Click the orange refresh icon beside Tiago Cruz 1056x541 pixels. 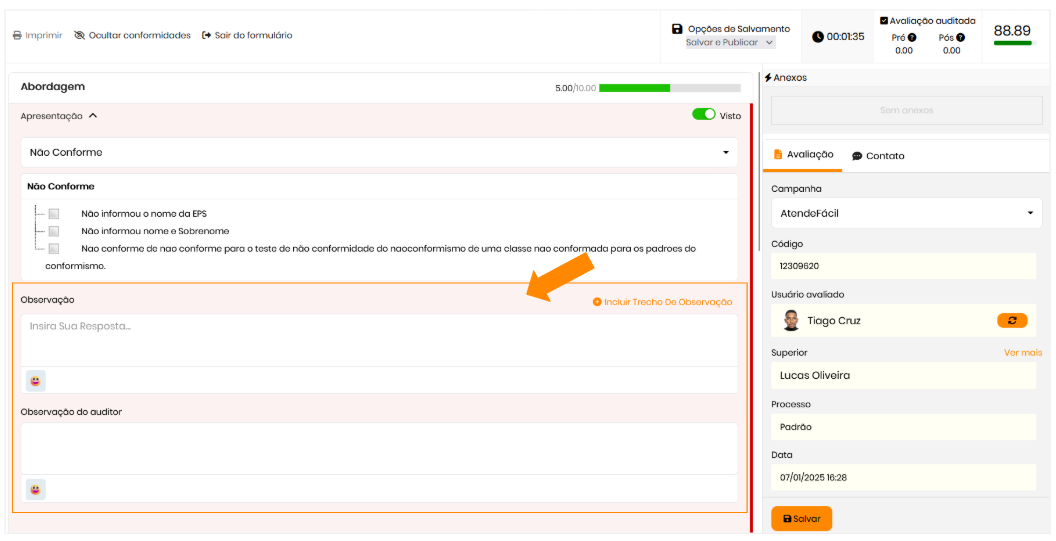(x=1012, y=321)
